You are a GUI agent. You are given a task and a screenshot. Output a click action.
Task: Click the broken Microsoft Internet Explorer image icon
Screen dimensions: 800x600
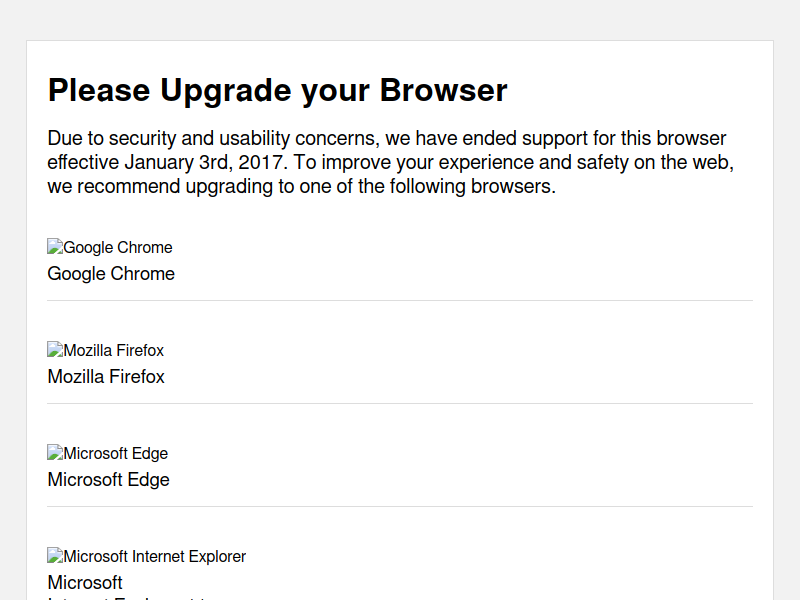click(55, 556)
